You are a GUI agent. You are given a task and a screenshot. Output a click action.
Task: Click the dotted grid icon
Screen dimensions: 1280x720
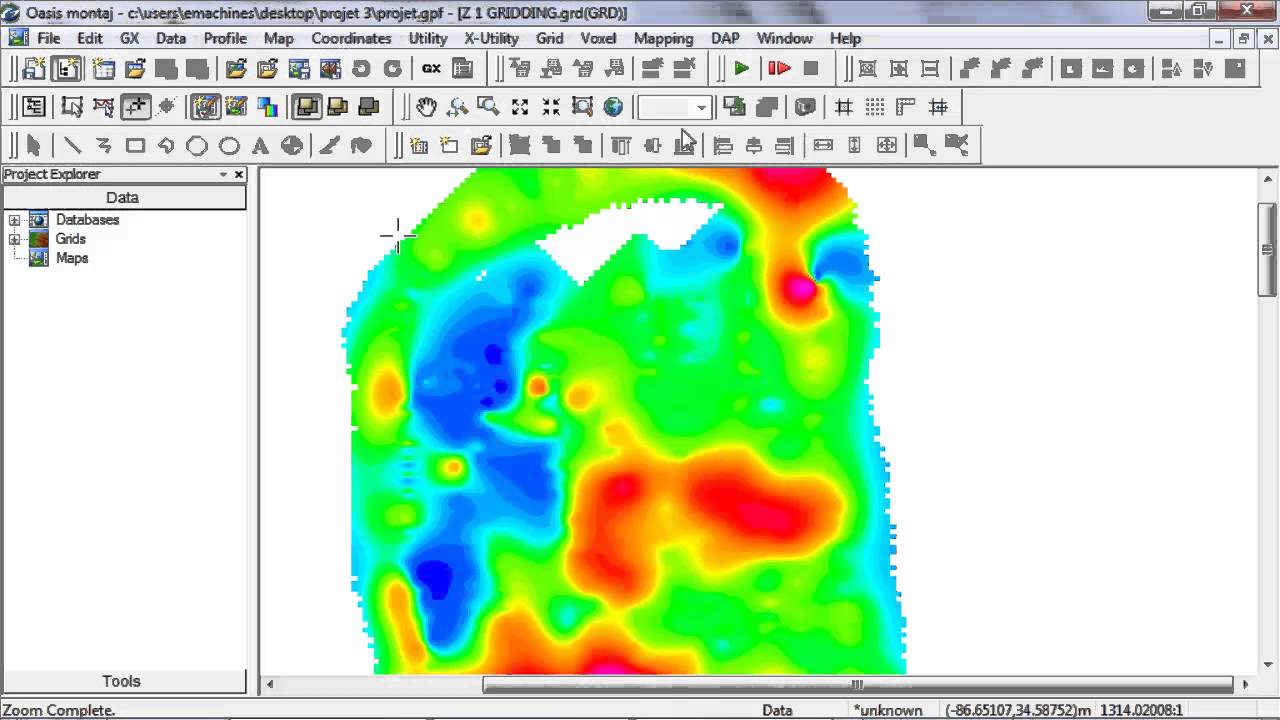pyautogui.click(x=875, y=107)
